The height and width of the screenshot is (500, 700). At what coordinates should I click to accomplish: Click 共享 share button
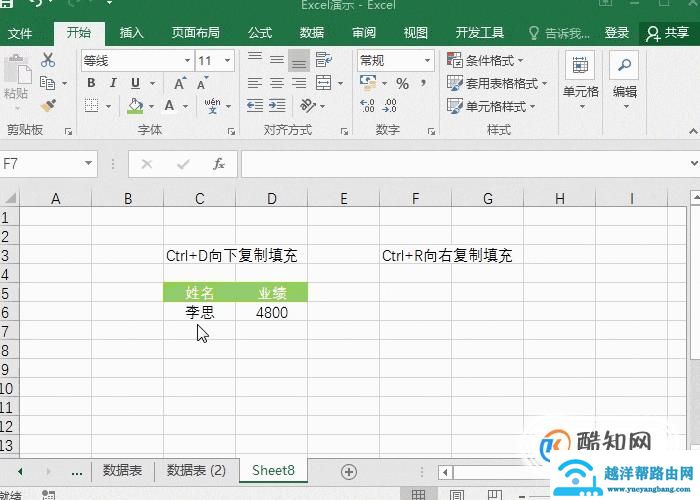coord(668,33)
